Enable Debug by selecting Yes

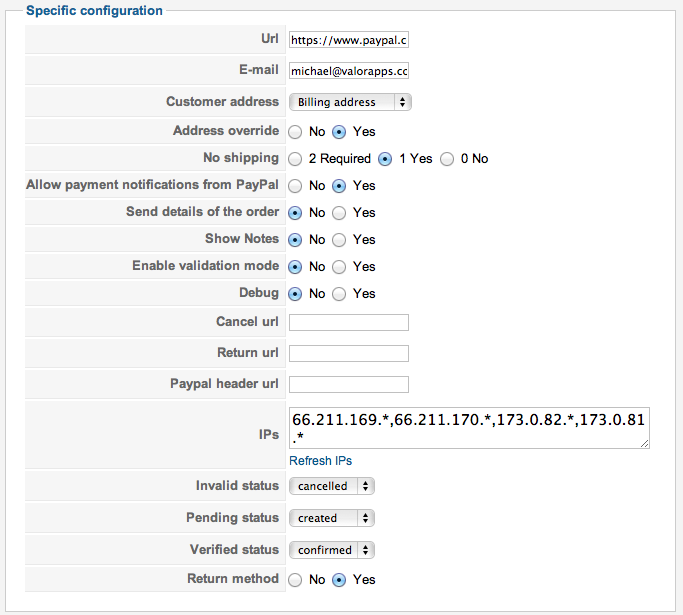coord(340,293)
